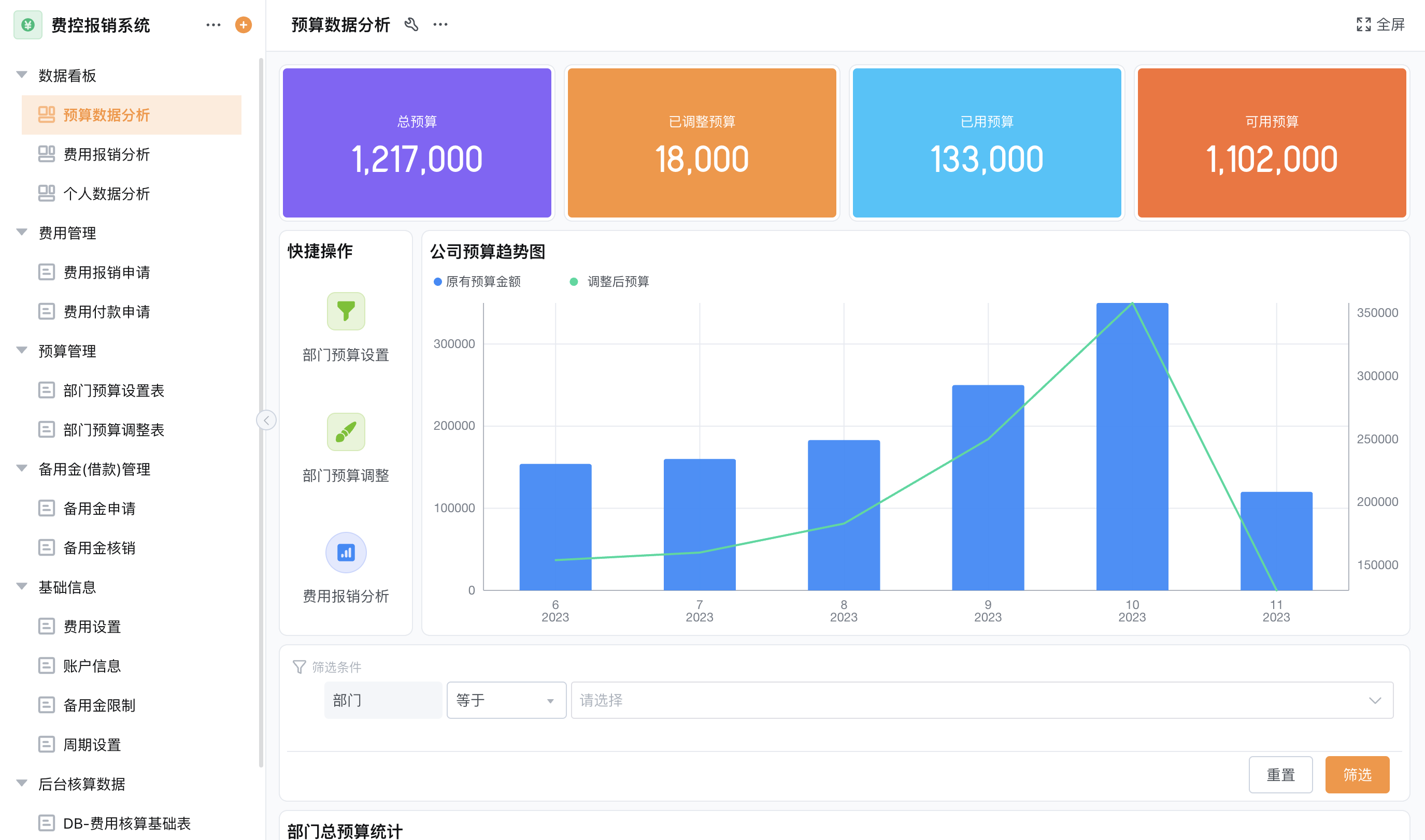Click the form icon beside 费用付款申请
Screen dimensions: 1425x840
click(47, 311)
